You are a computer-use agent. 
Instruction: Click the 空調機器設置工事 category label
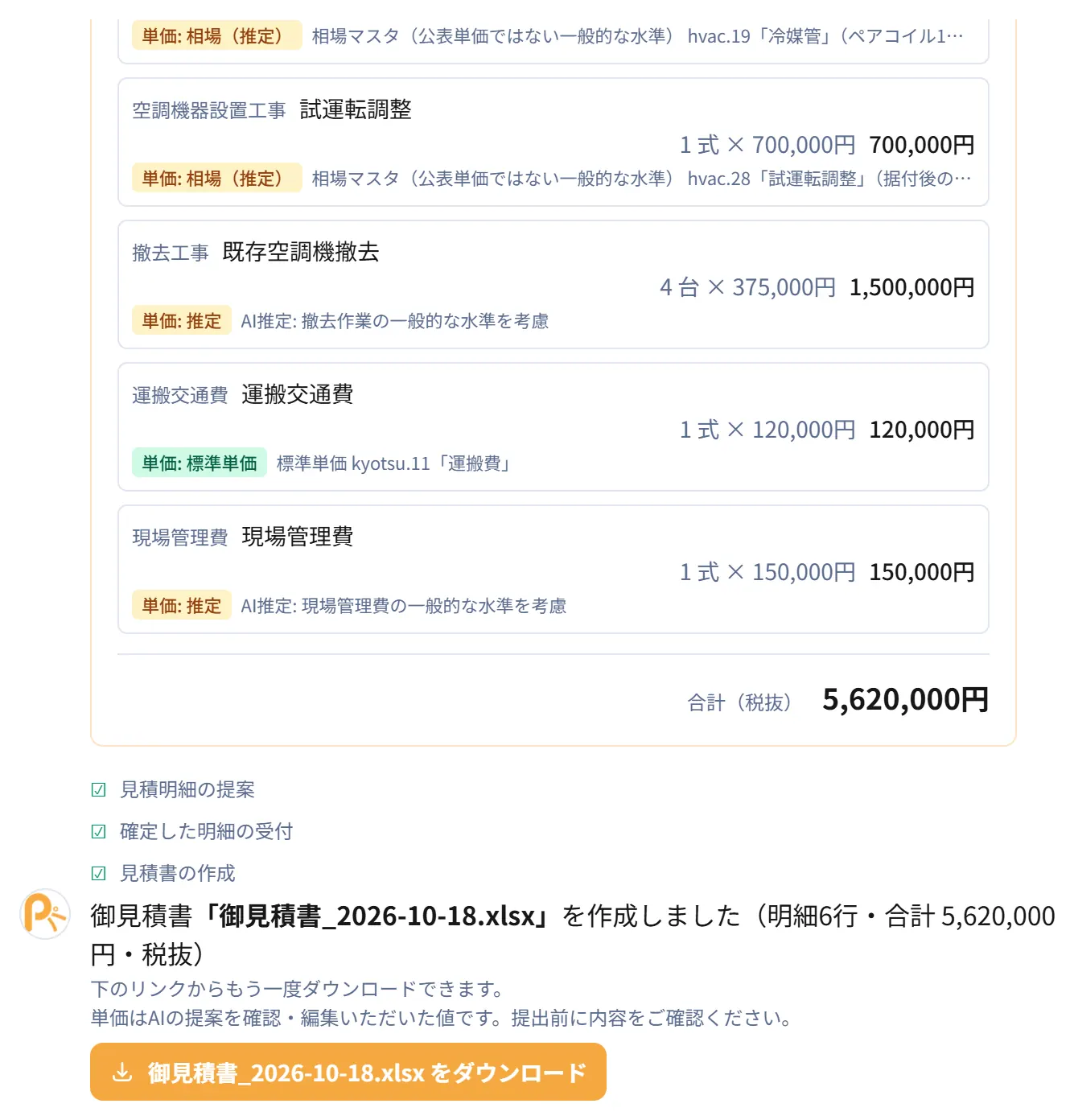coord(209,111)
